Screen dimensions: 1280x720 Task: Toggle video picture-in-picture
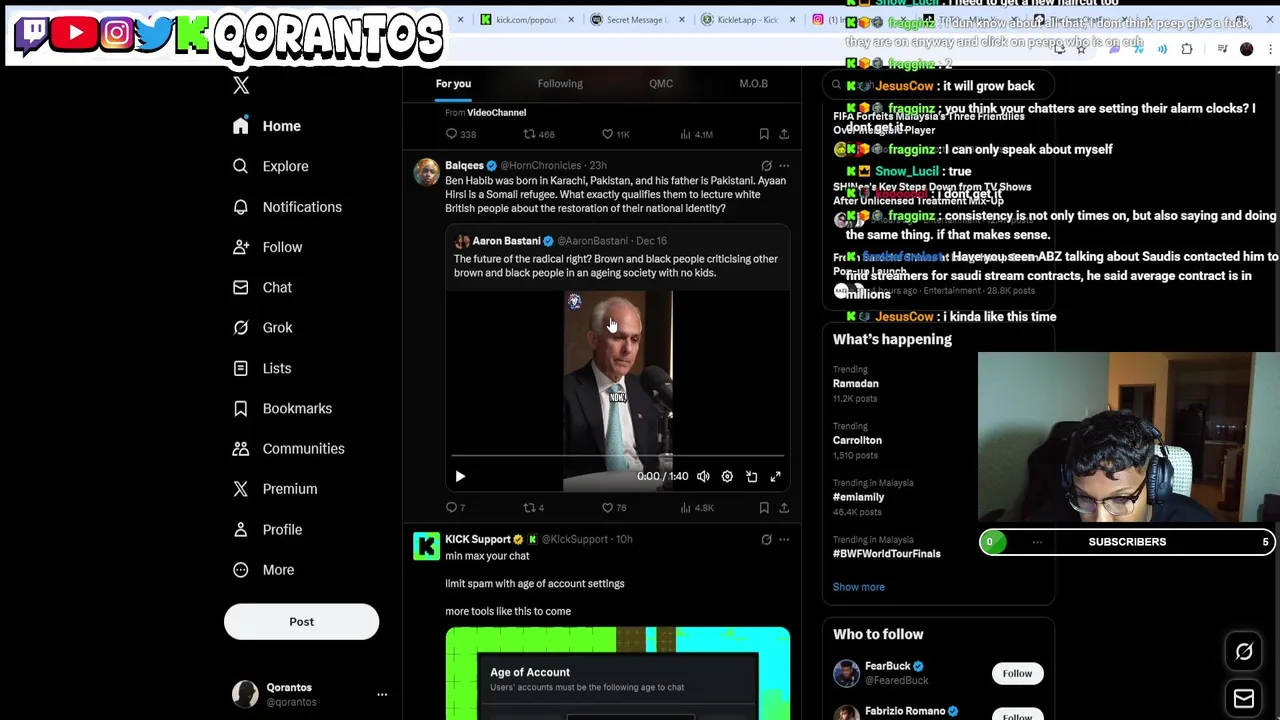(751, 477)
